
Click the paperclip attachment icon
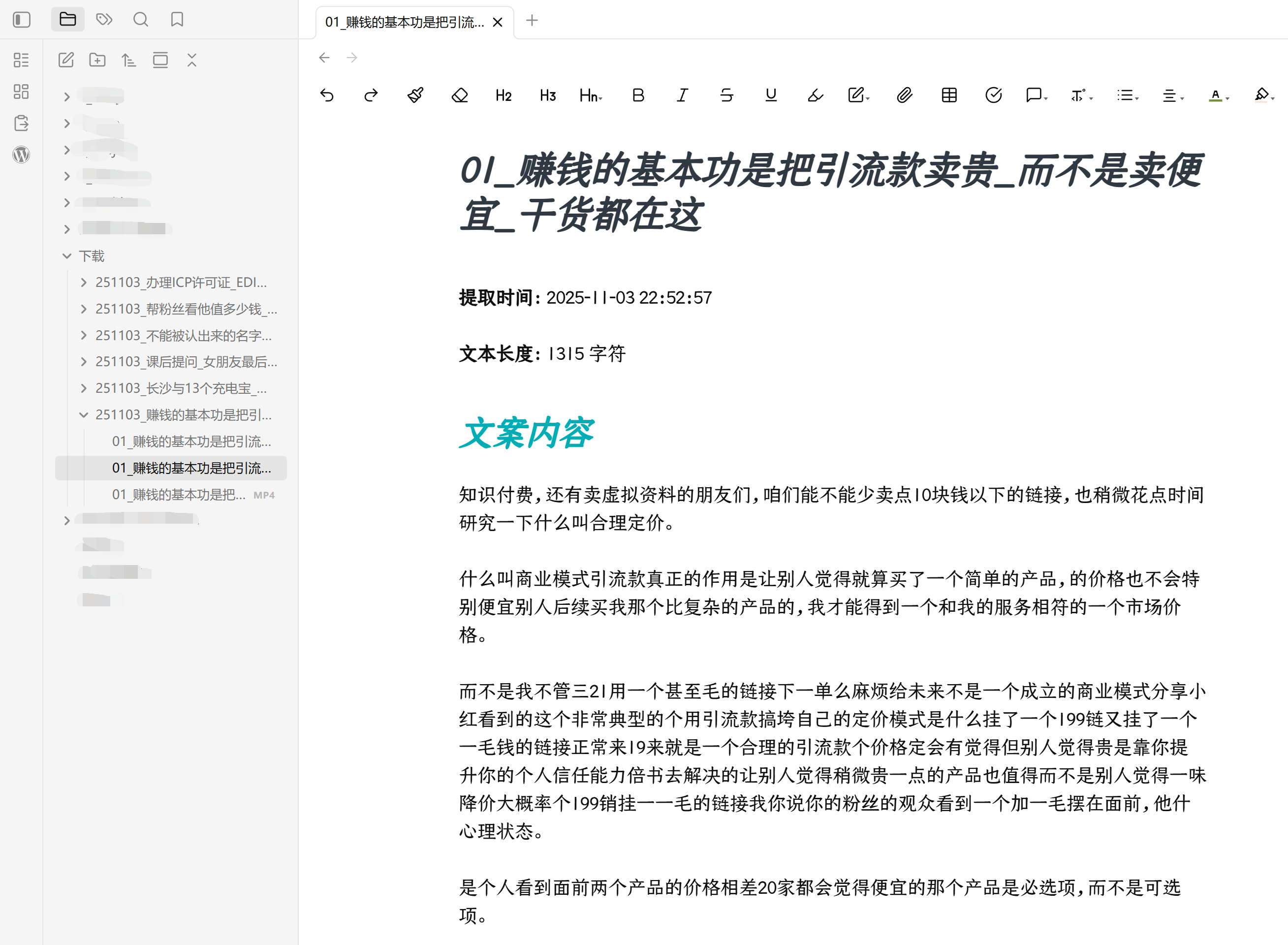click(904, 95)
